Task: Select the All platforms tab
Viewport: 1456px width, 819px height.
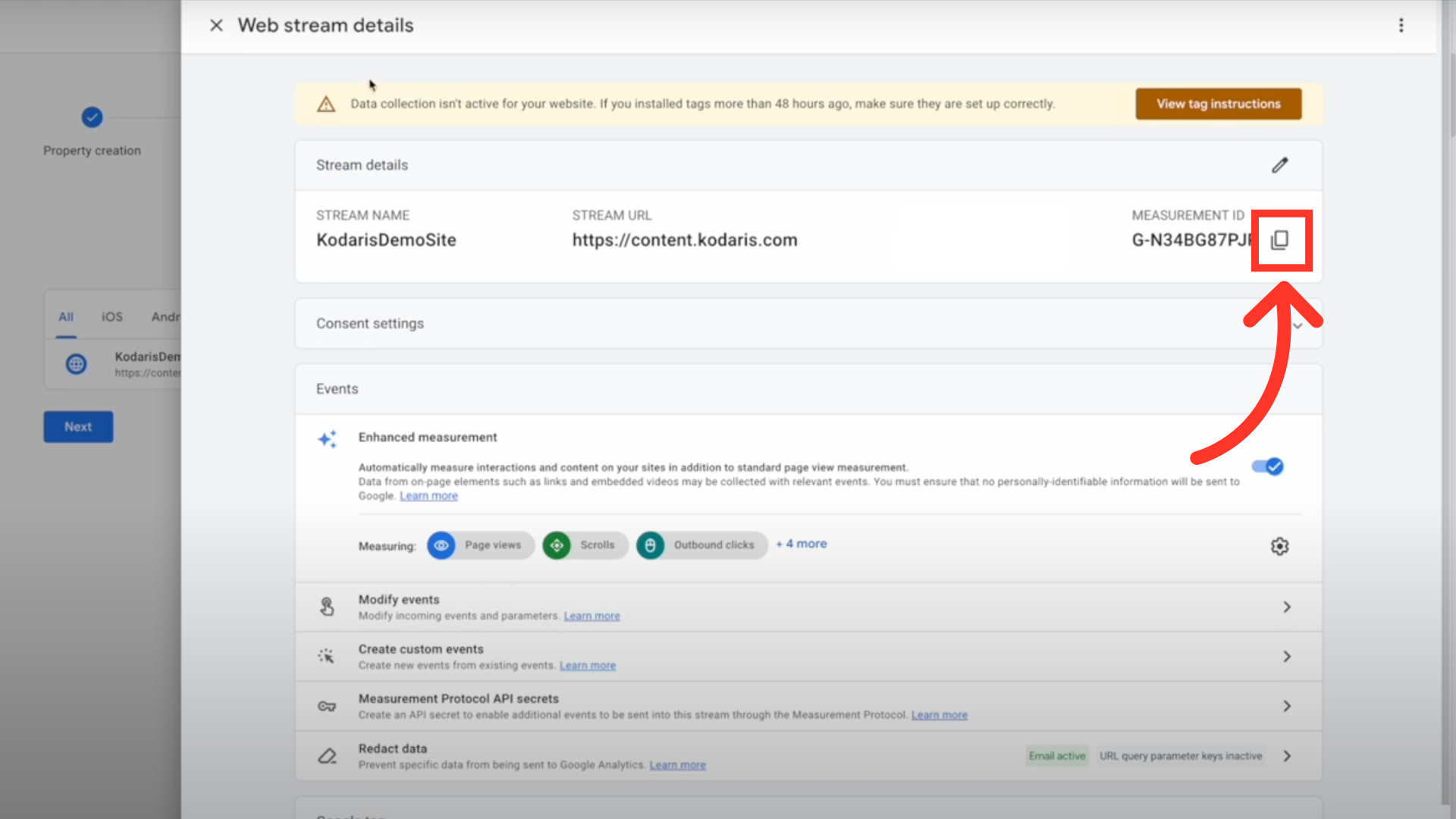Action: pos(66,317)
